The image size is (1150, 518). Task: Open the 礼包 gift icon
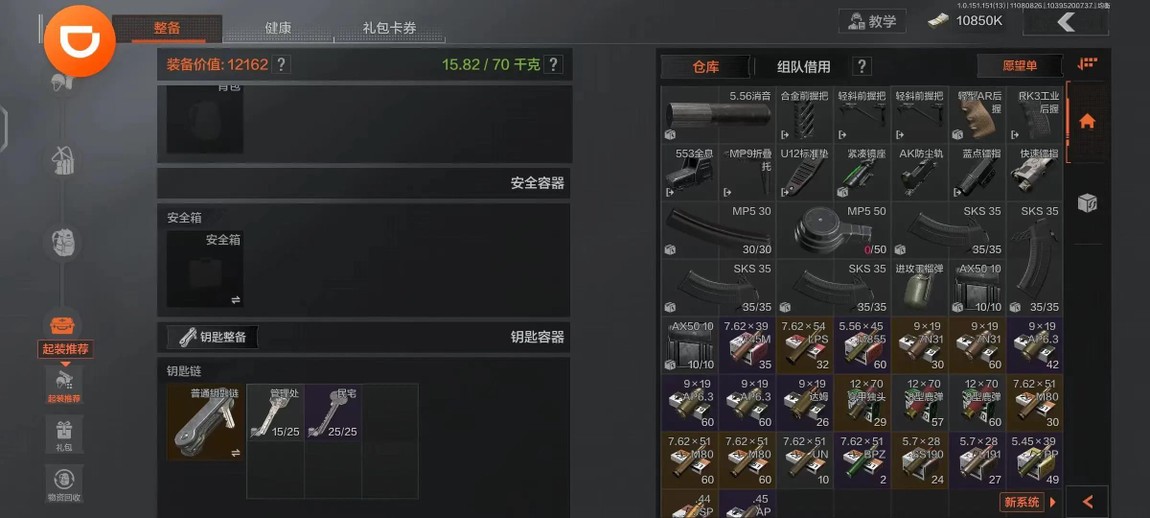[65, 434]
